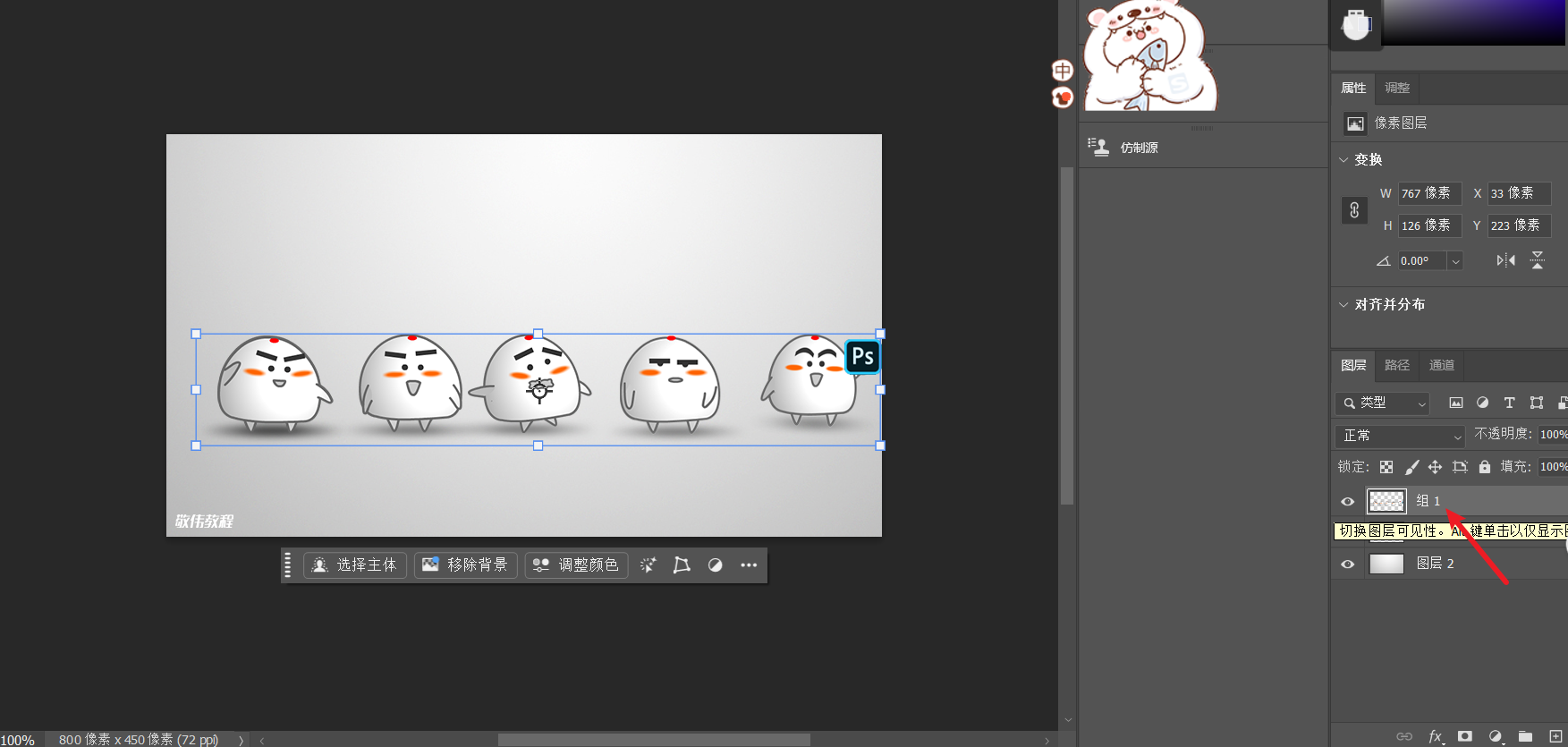Click the X position field showing 33 像素
The image size is (1568, 747).
1519,193
